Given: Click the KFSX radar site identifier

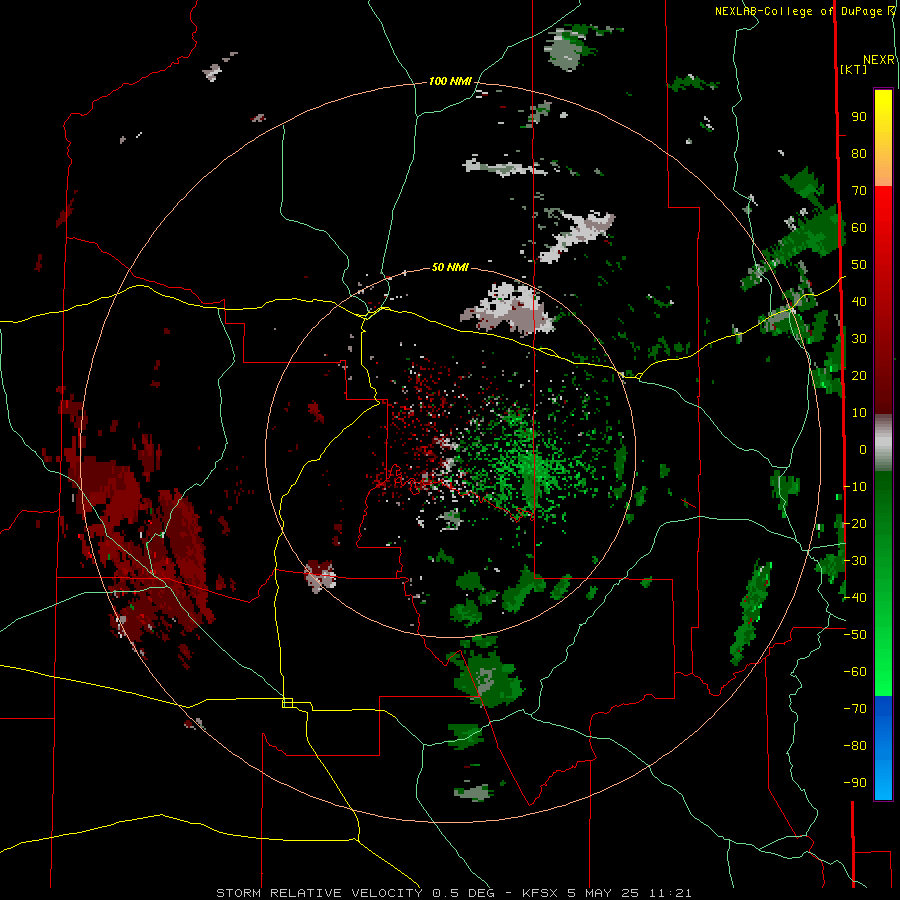Looking at the screenshot, I should 541,893.
